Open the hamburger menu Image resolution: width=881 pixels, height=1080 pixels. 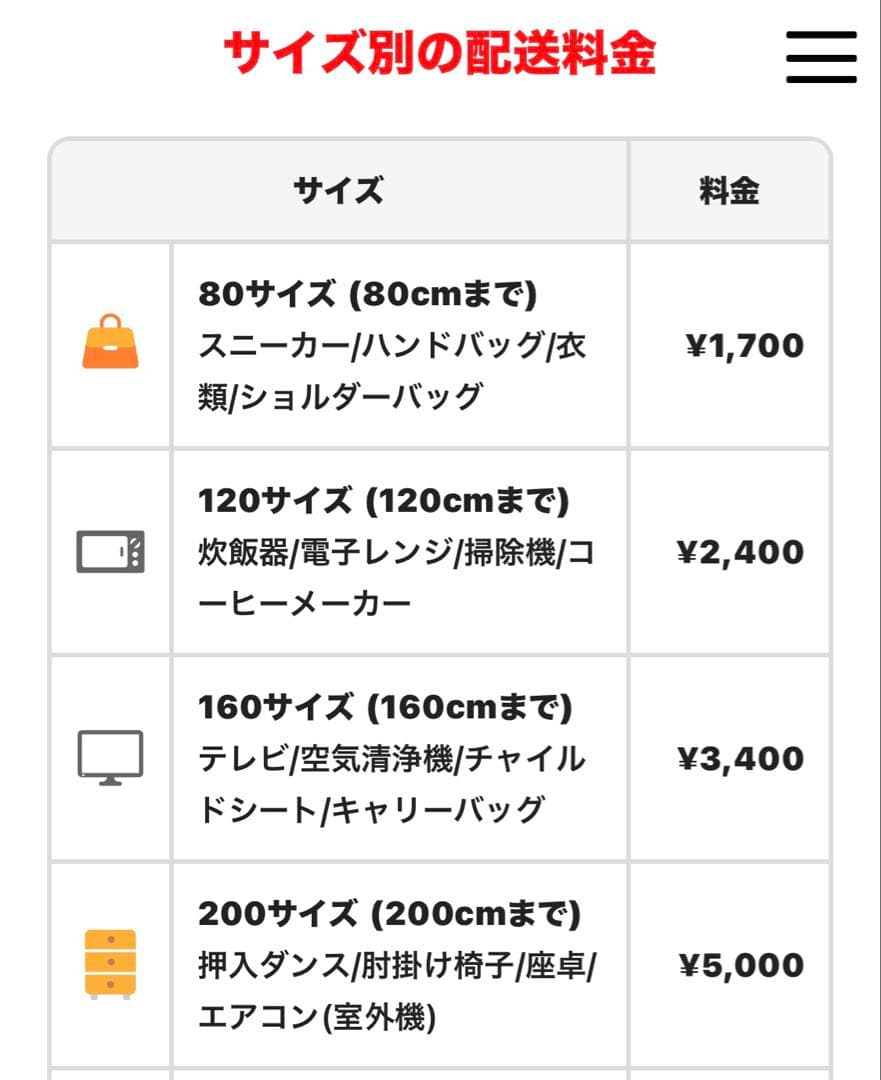pos(821,57)
